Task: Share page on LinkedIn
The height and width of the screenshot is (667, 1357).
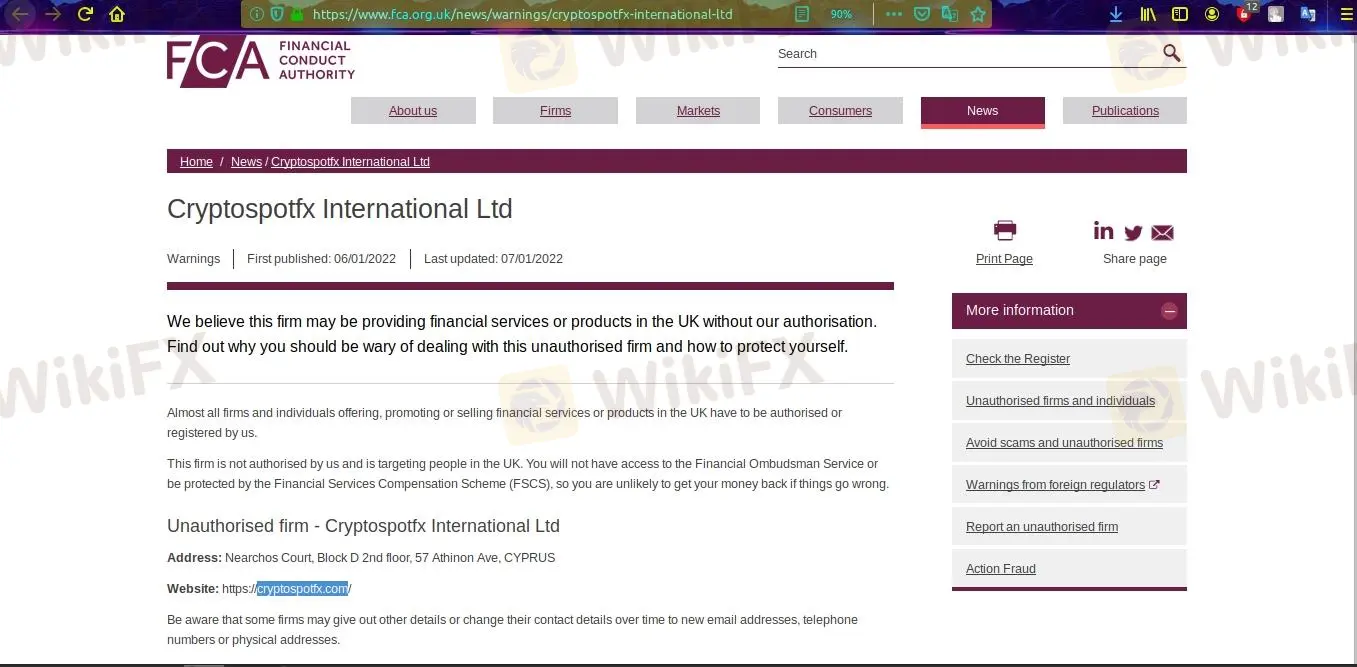Action: pos(1103,231)
